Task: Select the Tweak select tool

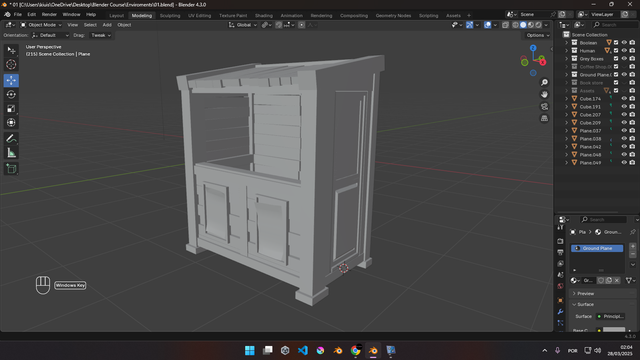Action: point(11,50)
